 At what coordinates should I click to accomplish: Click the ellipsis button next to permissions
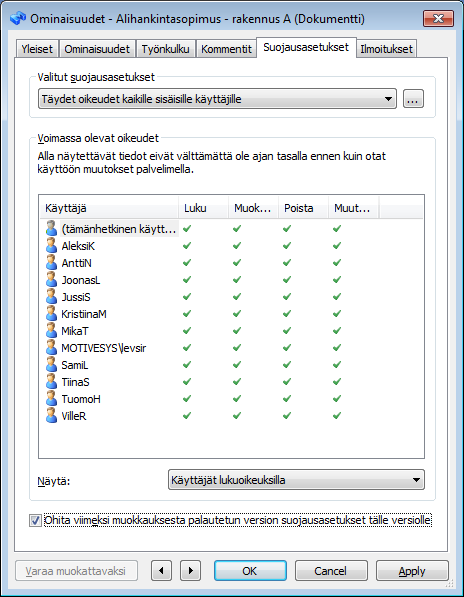[413, 99]
